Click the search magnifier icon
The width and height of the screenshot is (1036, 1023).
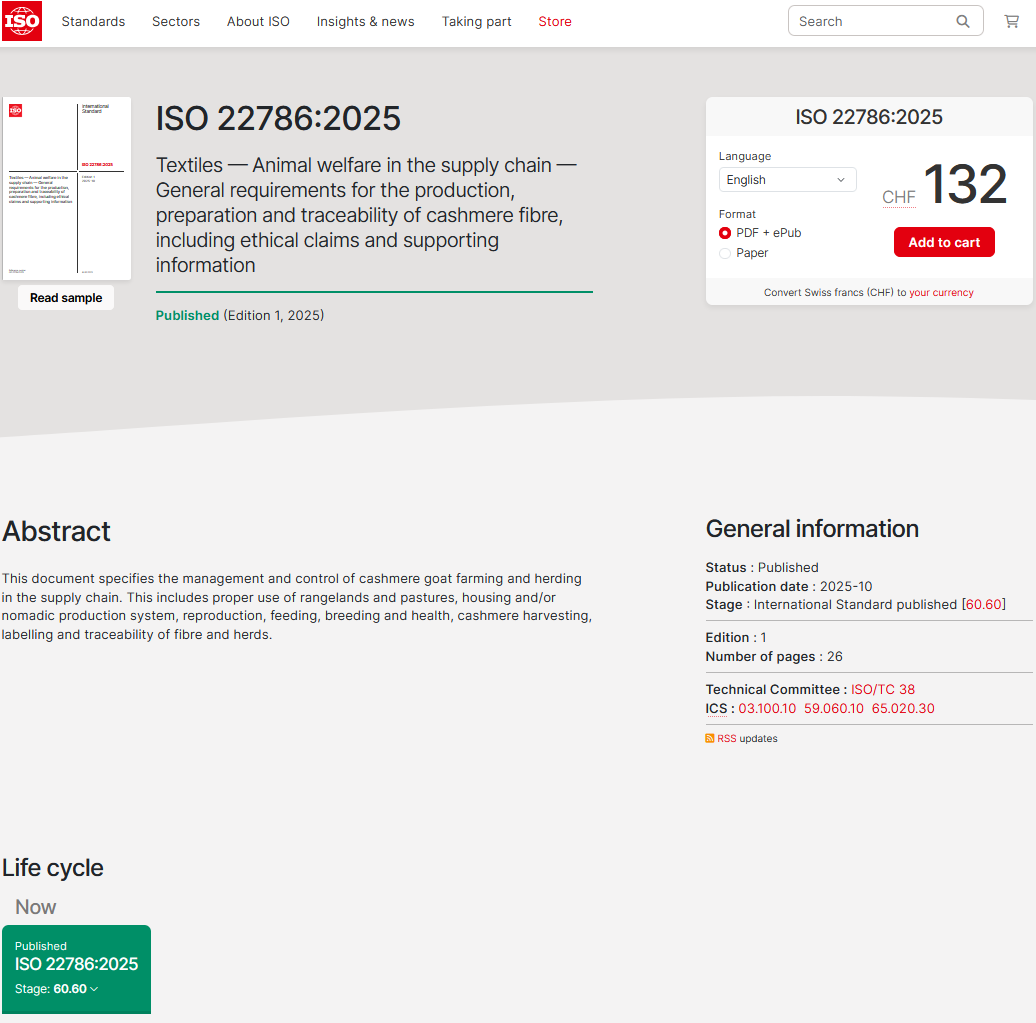963,21
